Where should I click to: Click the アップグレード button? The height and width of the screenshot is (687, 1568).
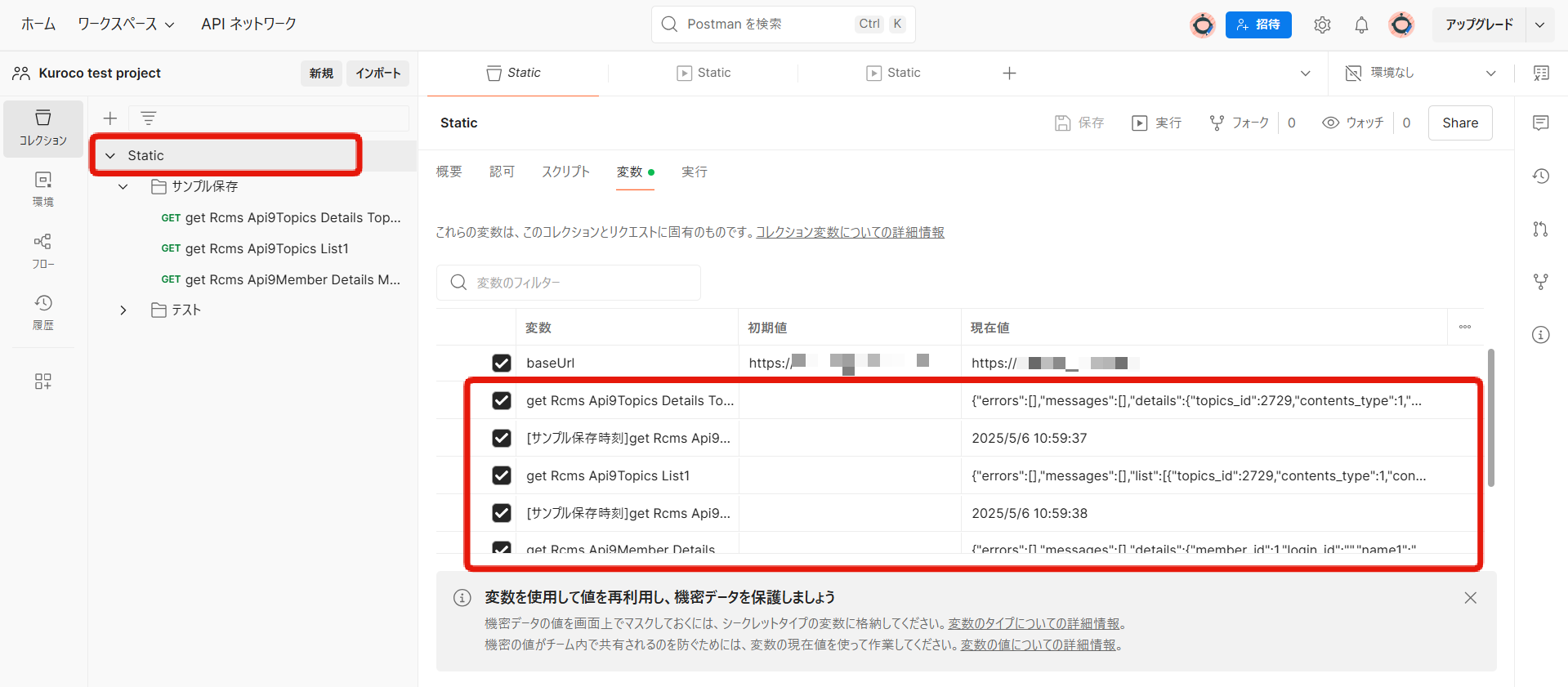(x=1479, y=25)
